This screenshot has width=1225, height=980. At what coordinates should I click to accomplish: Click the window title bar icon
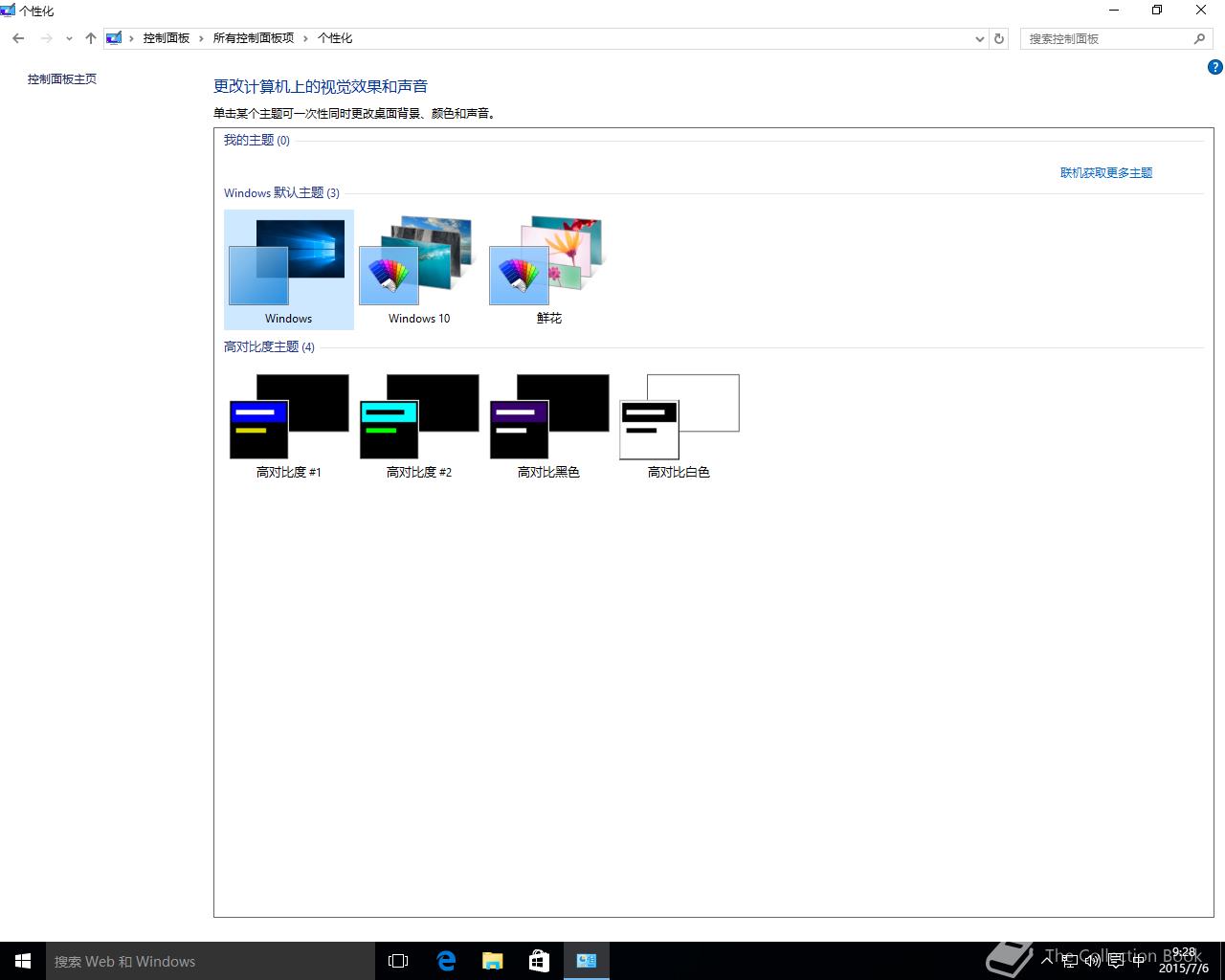(9, 11)
